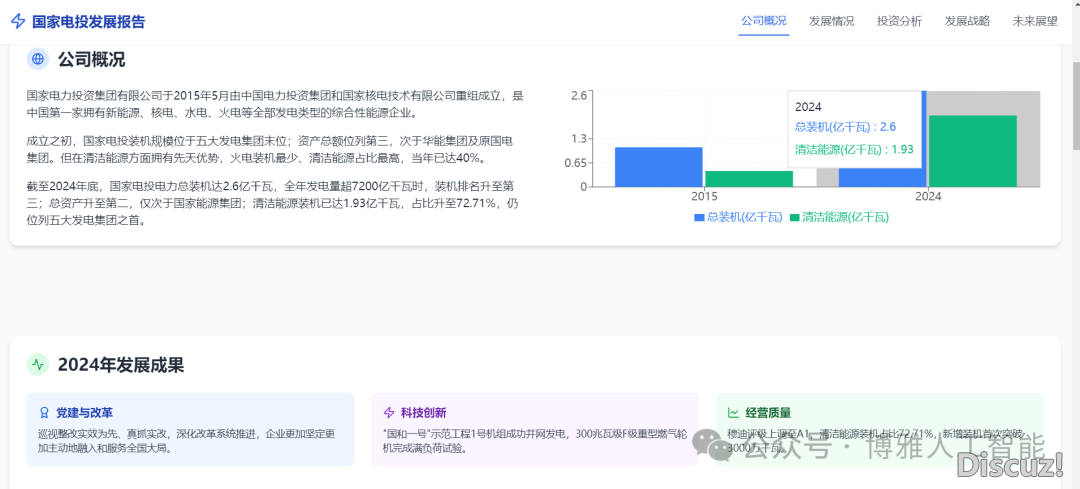Click the 2.6 y-axis value
Screen dimensions: 1080x489
click(x=579, y=95)
